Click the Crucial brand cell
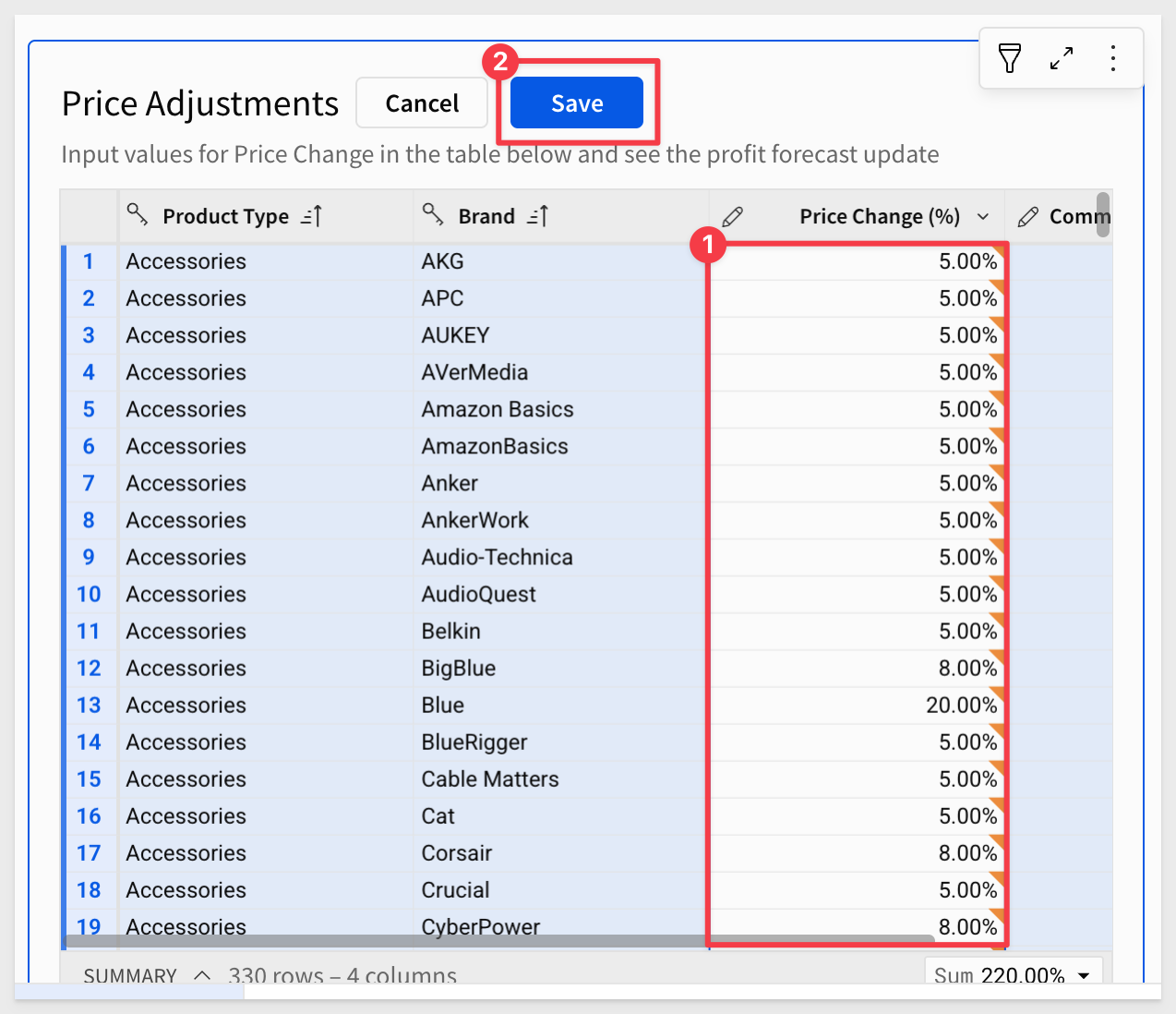1176x1014 pixels. tap(561, 889)
